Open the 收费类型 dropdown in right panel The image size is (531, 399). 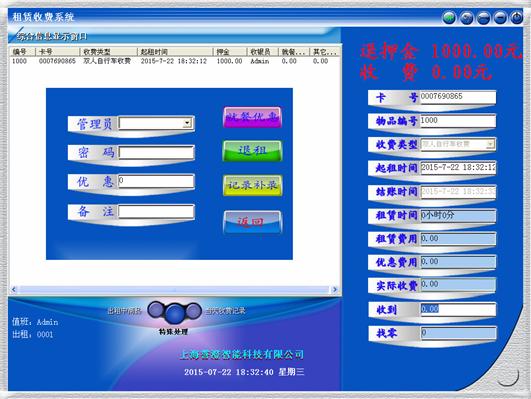[490, 144]
